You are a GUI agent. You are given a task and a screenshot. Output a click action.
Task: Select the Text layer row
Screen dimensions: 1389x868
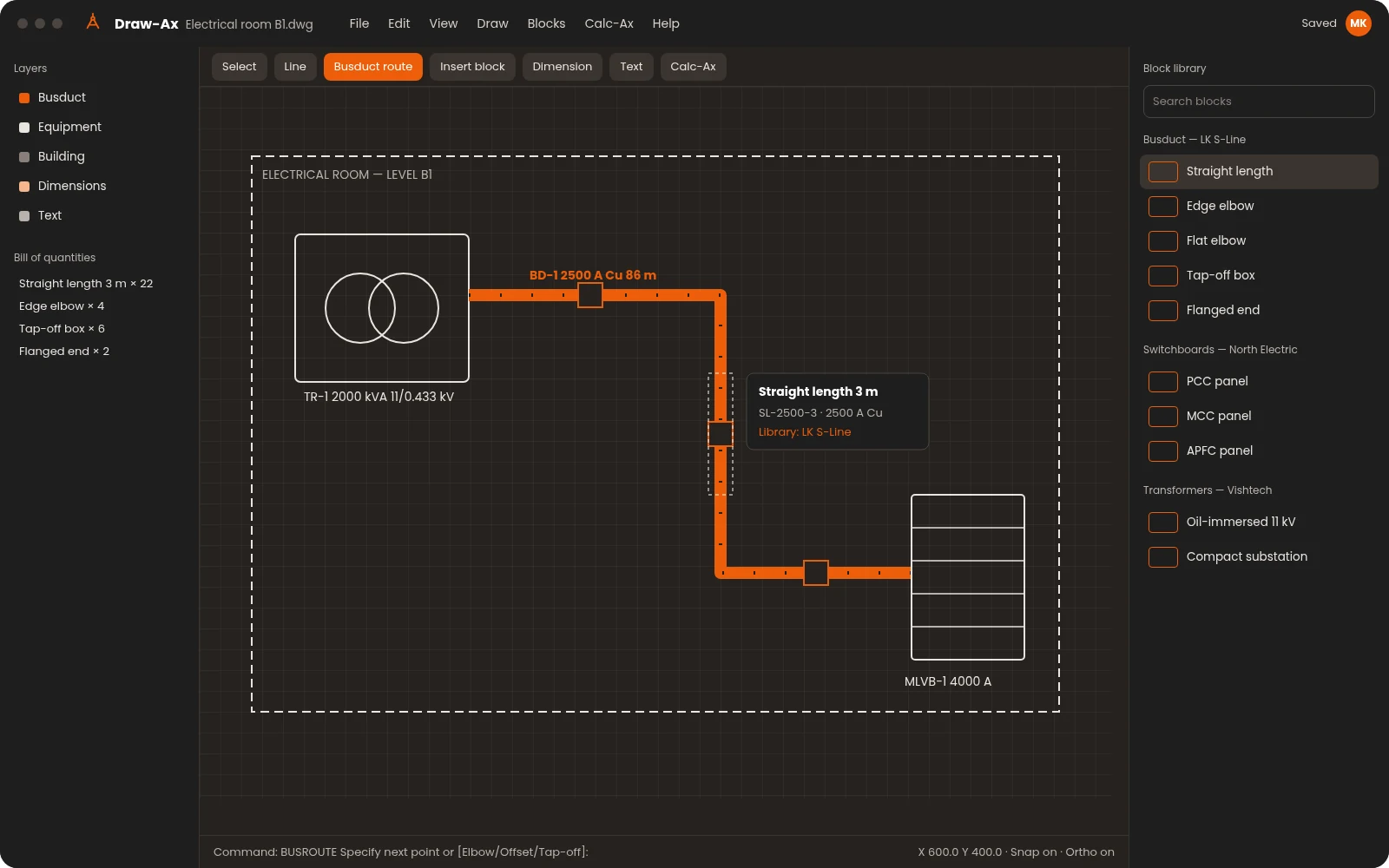tap(99, 216)
